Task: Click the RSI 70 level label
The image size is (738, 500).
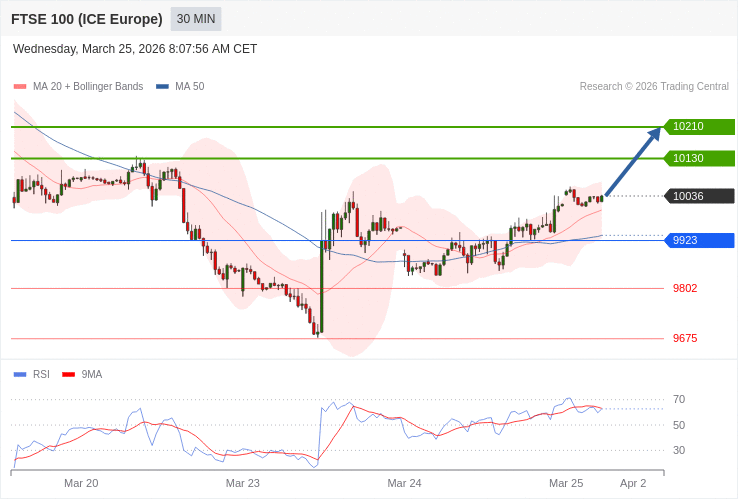Action: click(679, 399)
